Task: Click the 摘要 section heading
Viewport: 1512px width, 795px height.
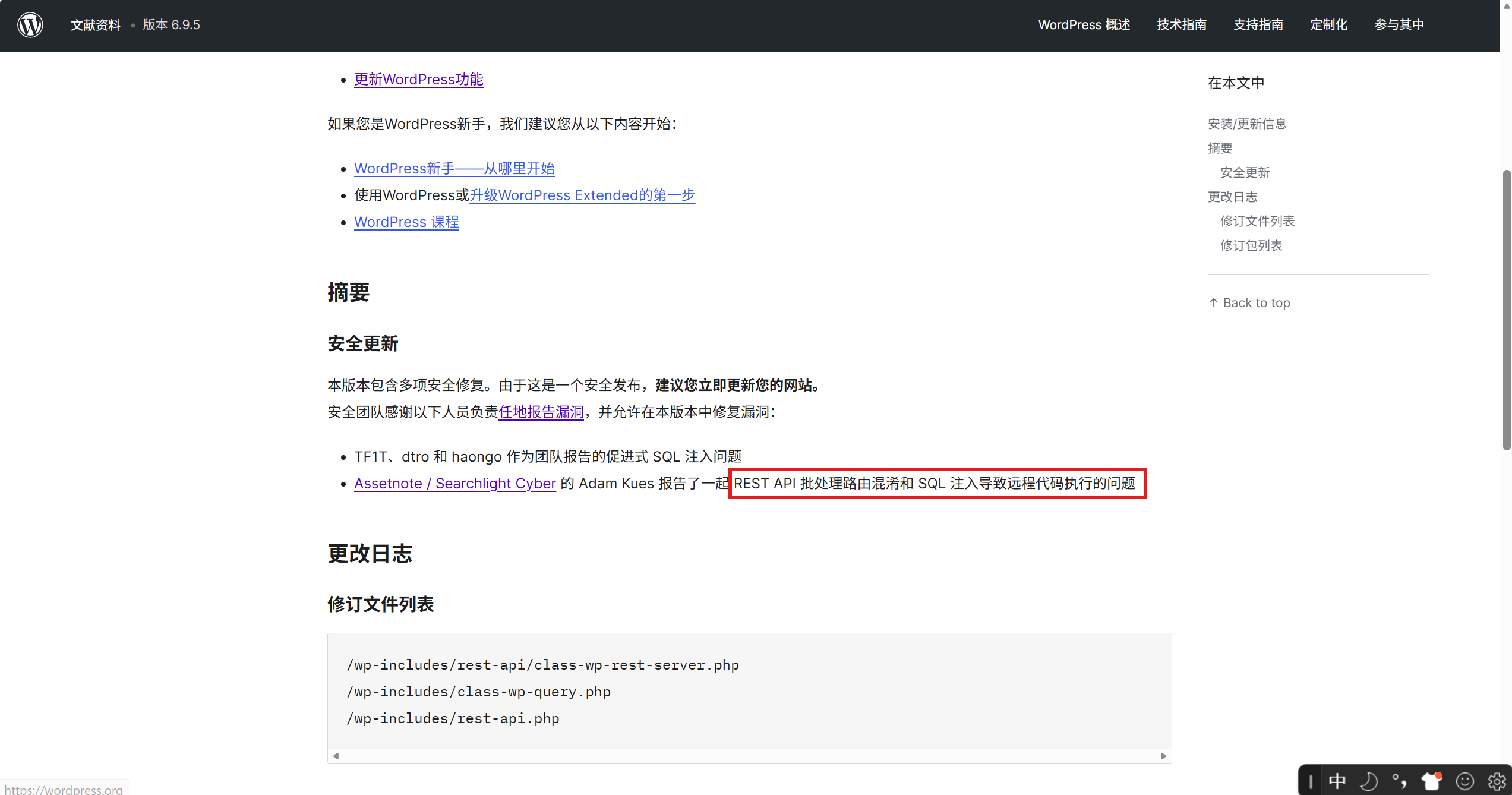Action: point(349,292)
